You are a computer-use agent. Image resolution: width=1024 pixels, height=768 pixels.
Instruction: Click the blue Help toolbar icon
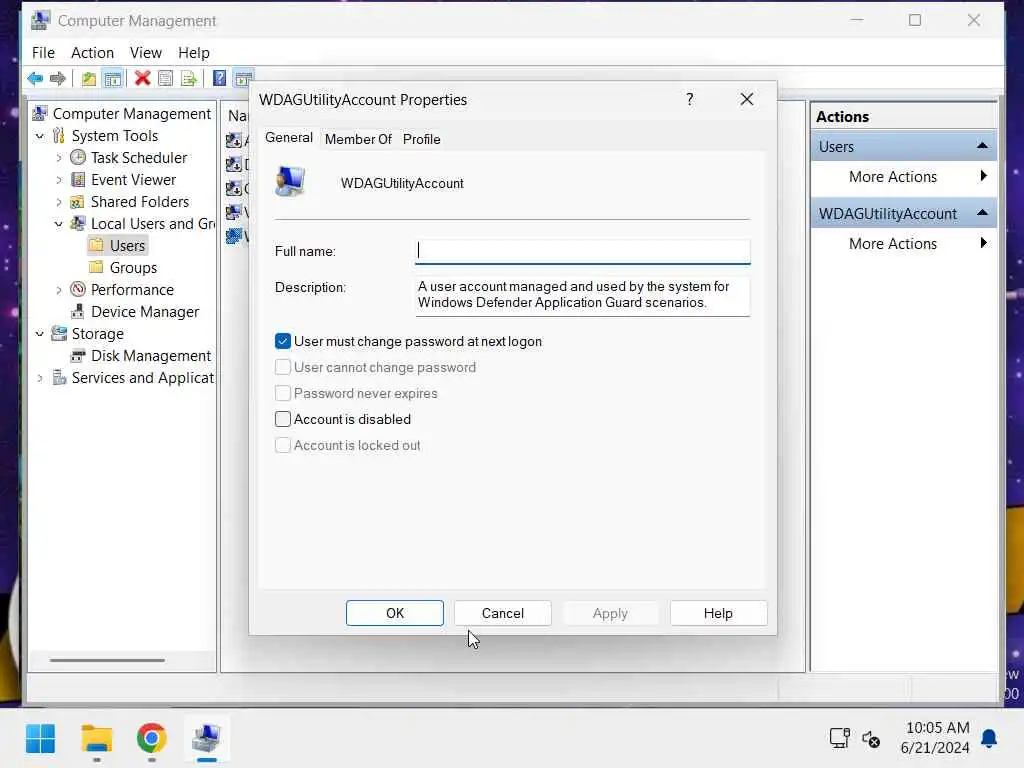point(220,79)
